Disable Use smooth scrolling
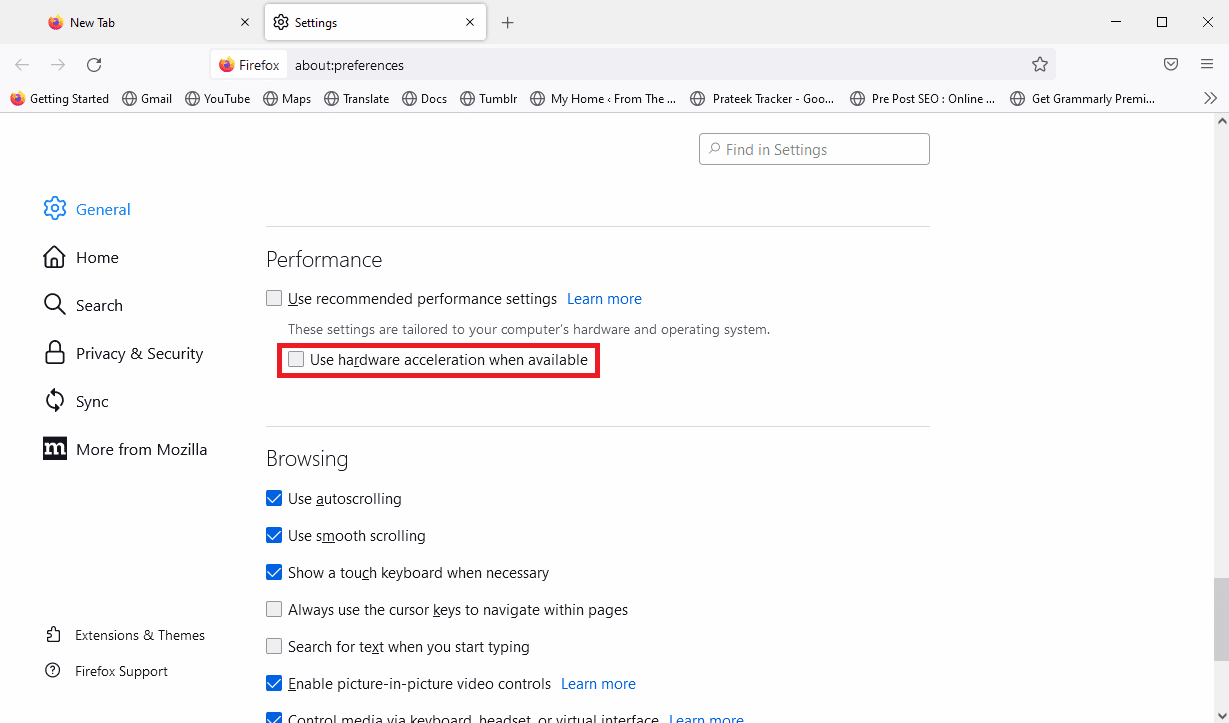 tap(274, 535)
